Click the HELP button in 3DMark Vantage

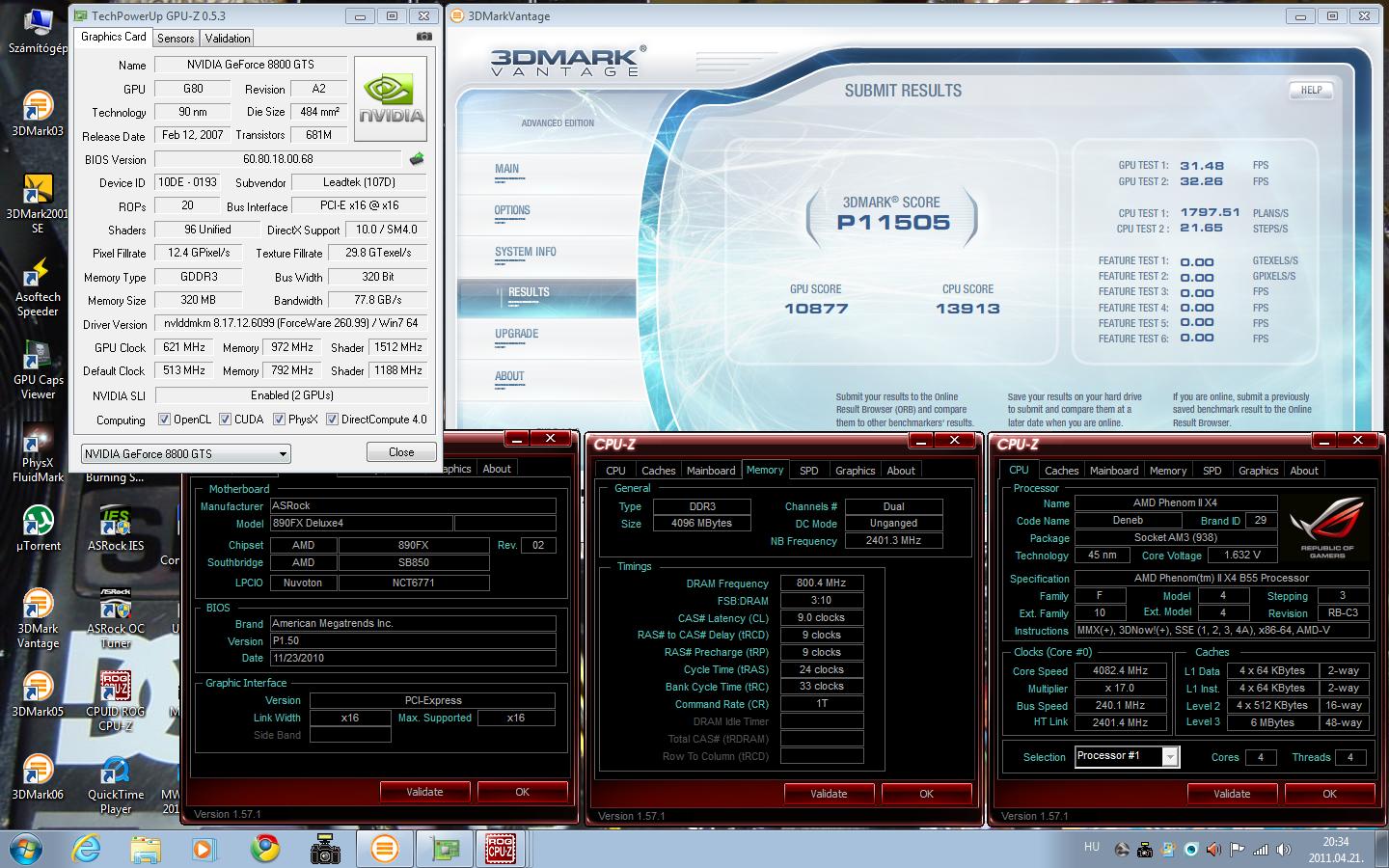pyautogui.click(x=1311, y=90)
